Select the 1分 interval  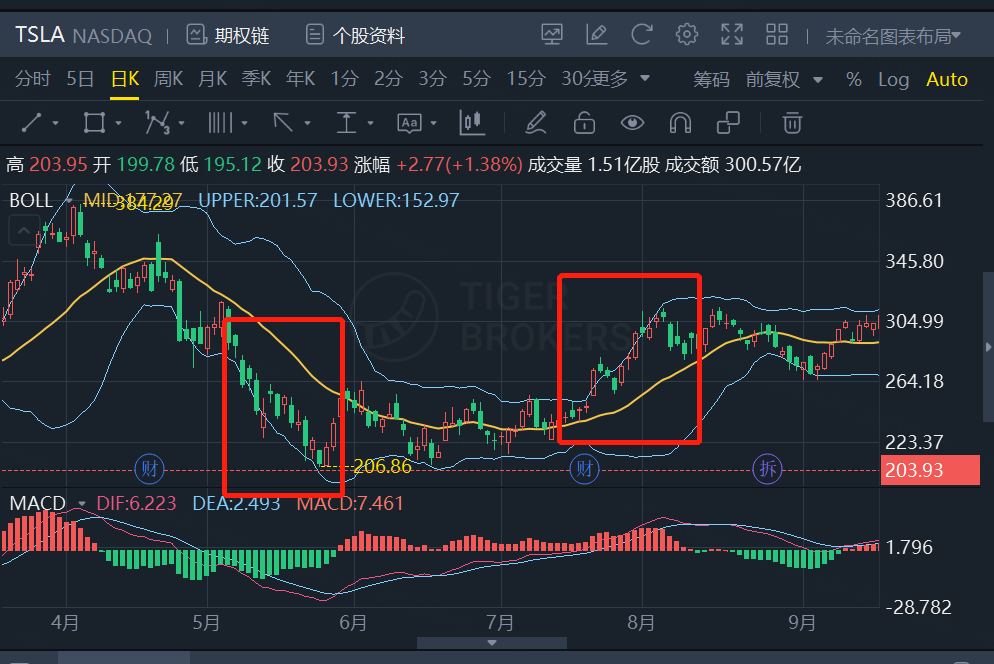(x=345, y=79)
